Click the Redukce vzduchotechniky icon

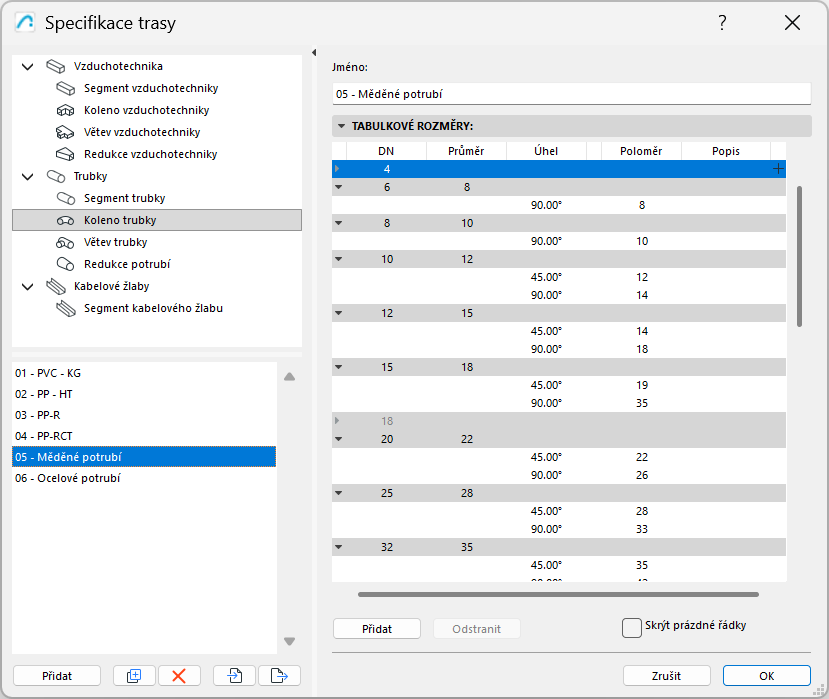coord(66,155)
